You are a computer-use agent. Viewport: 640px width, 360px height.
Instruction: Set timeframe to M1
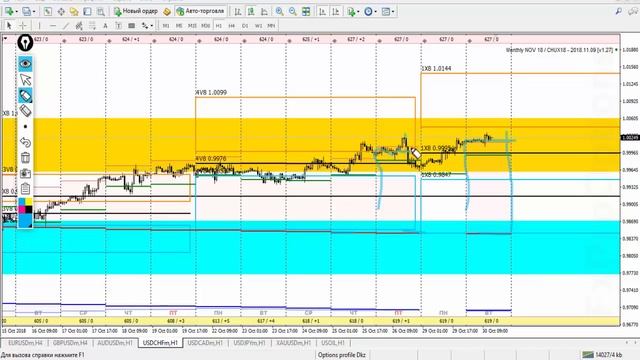tap(166, 26)
